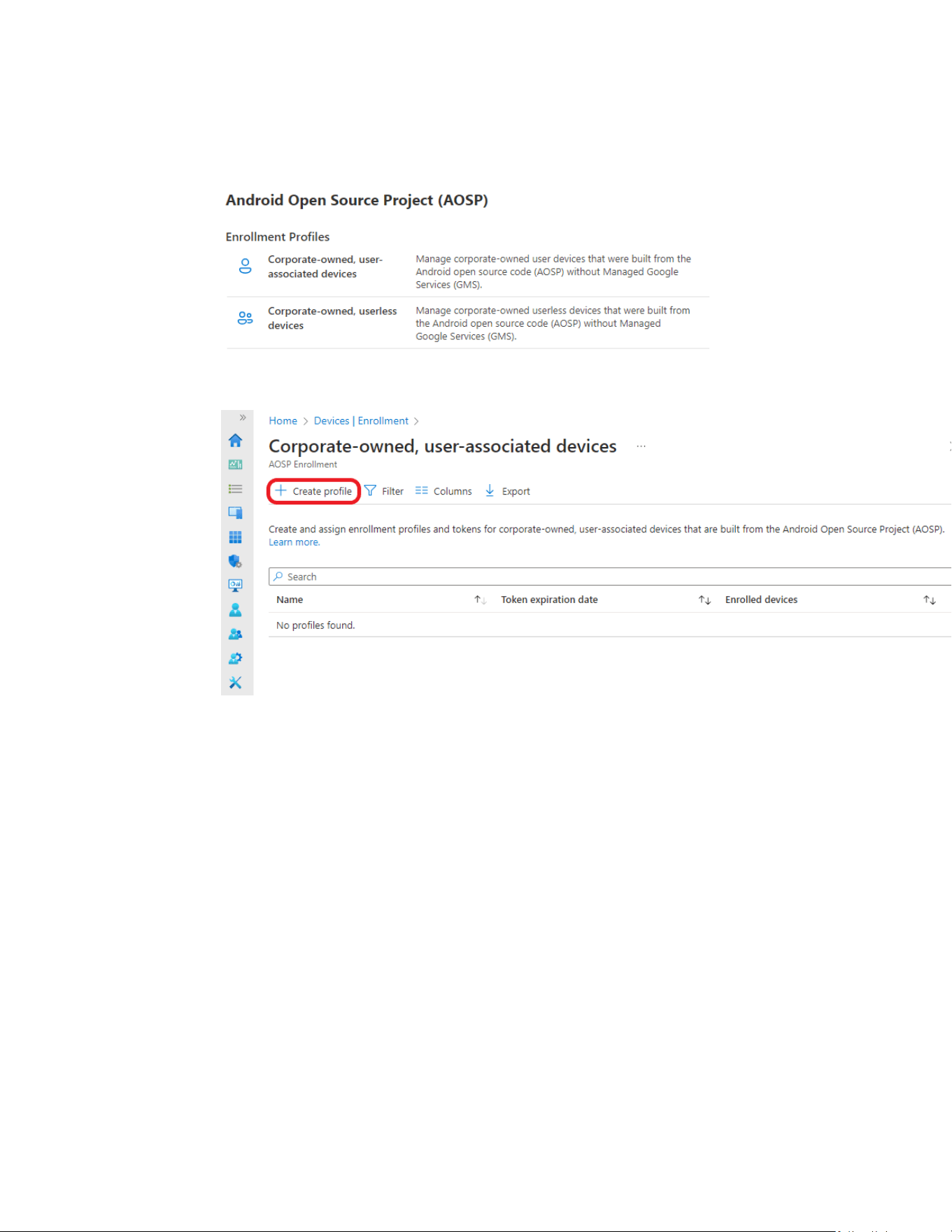
Task: Click the Search profiles input field
Action: pos(610,576)
